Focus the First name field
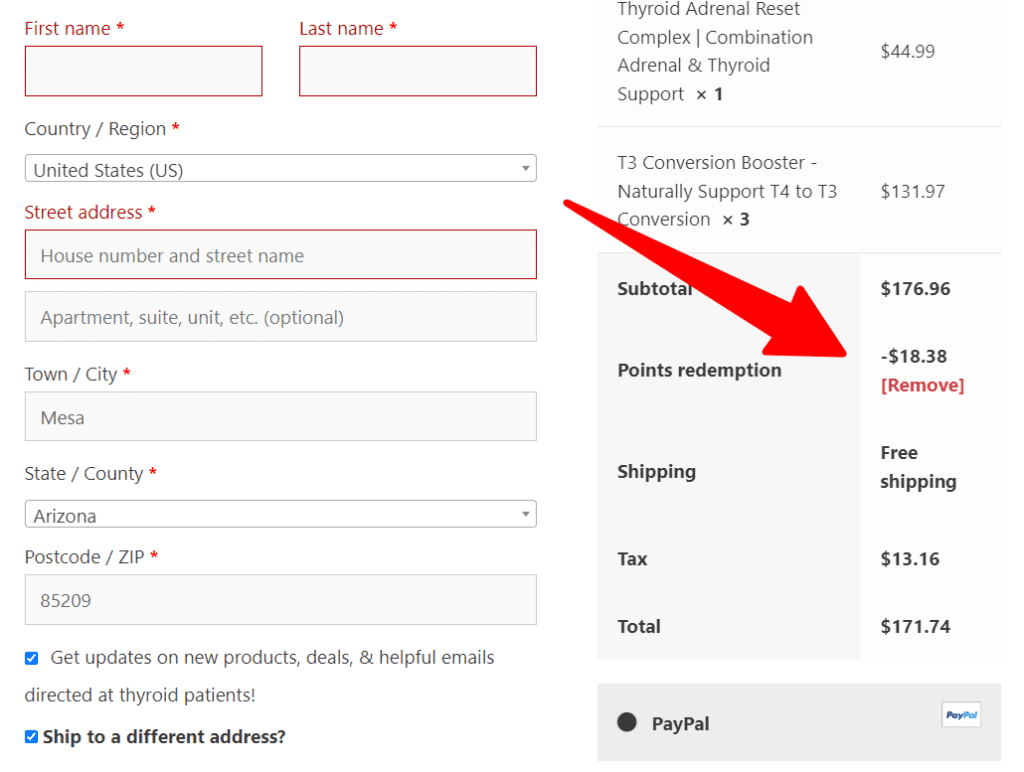Viewport: 1024px width, 772px height. point(144,71)
